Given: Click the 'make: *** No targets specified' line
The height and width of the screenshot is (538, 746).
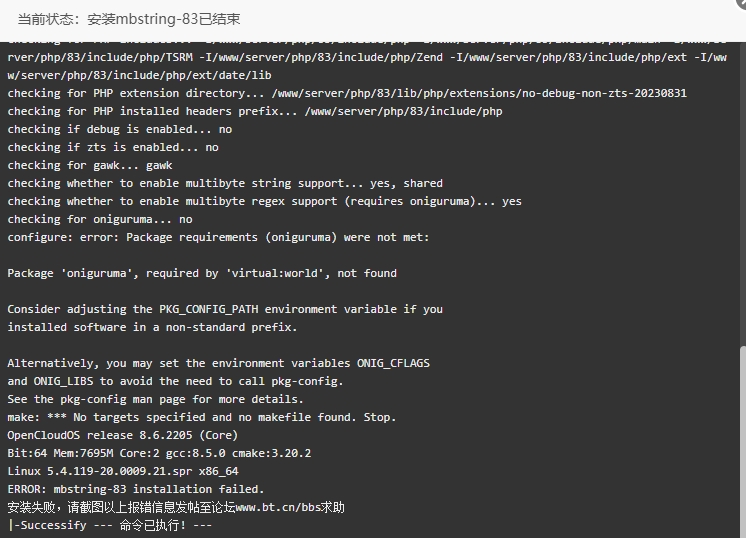Looking at the screenshot, I should [x=201, y=417].
